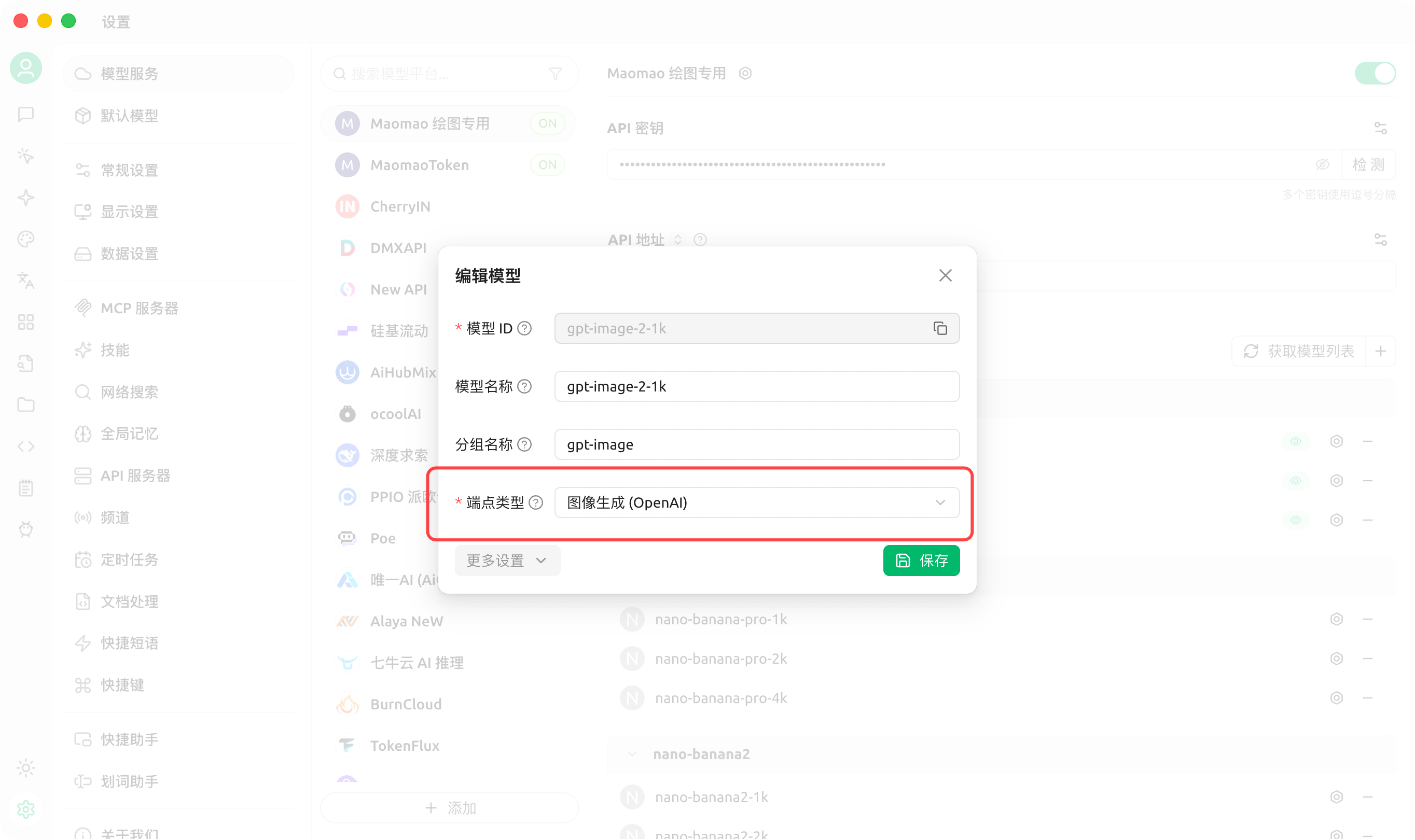Open the palette painting icon in the sidebar
1415x840 pixels.
[26, 239]
